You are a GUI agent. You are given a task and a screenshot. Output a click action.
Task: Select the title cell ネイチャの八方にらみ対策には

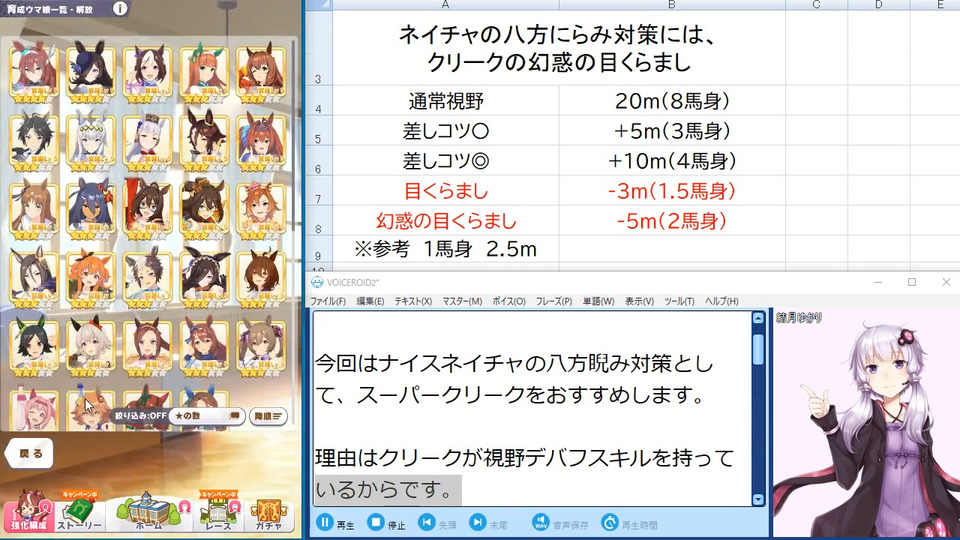(558, 48)
